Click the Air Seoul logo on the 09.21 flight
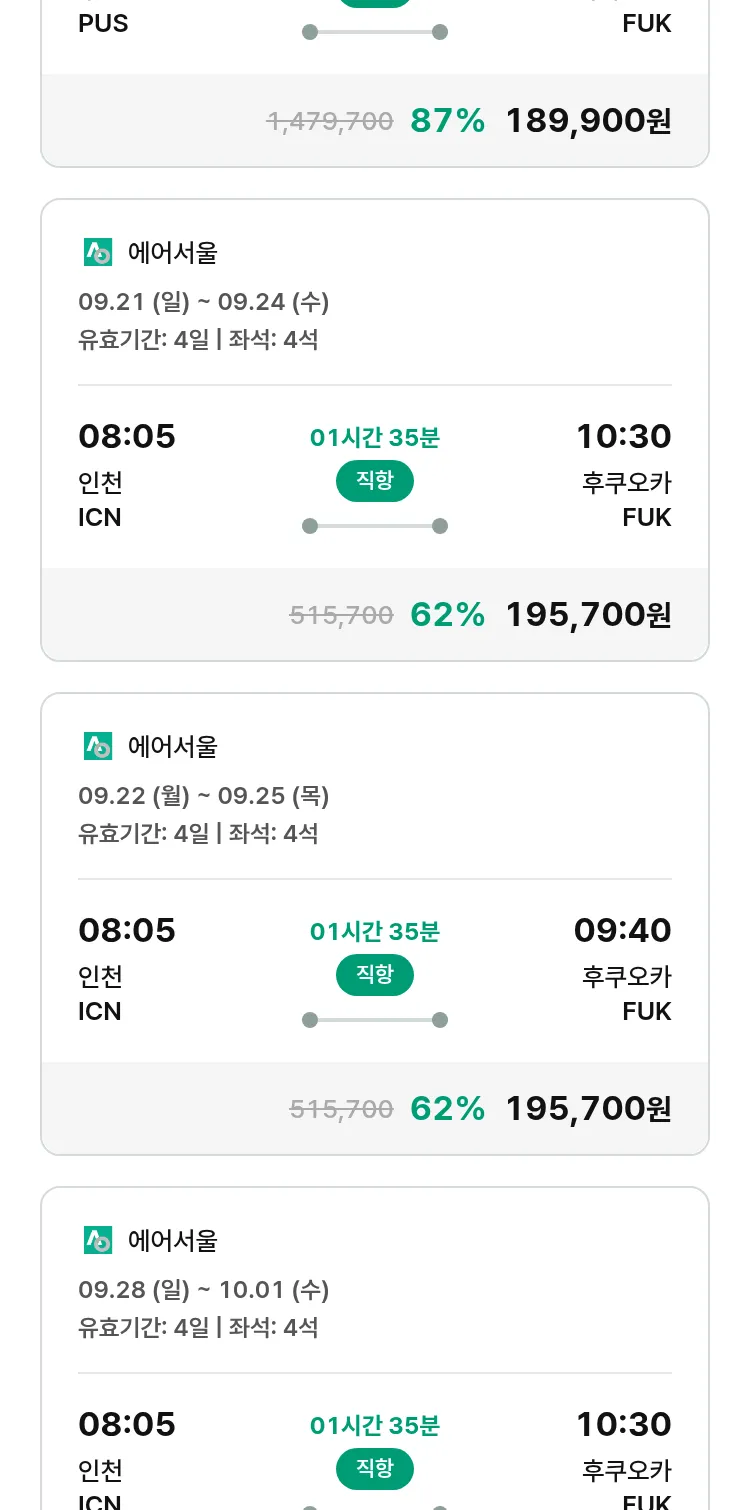750x1510 pixels. click(98, 253)
